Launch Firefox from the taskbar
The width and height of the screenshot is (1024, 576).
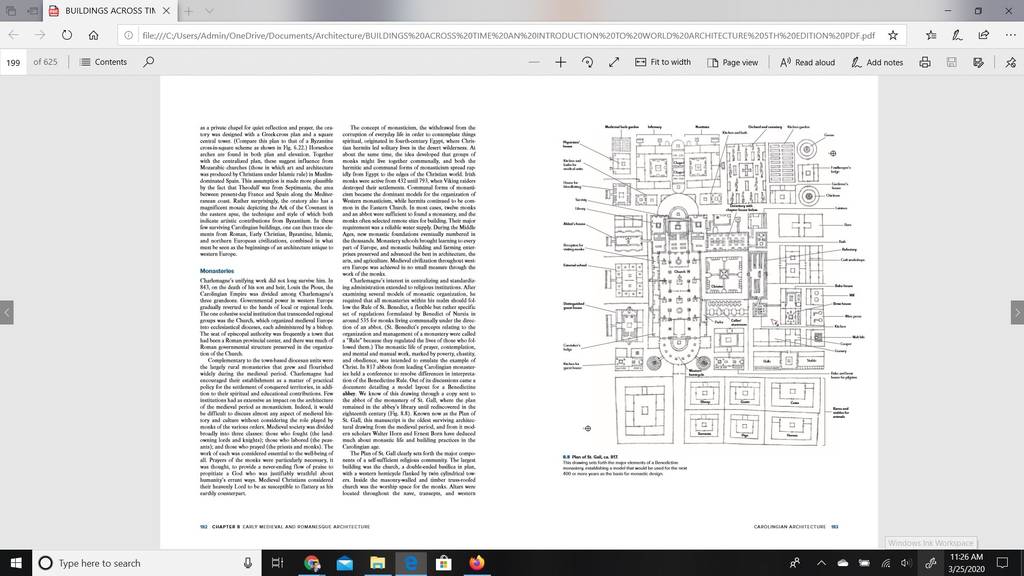click(x=477, y=563)
